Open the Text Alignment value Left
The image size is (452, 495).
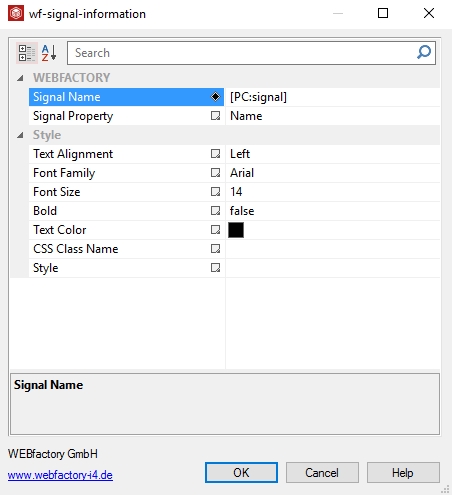point(240,154)
